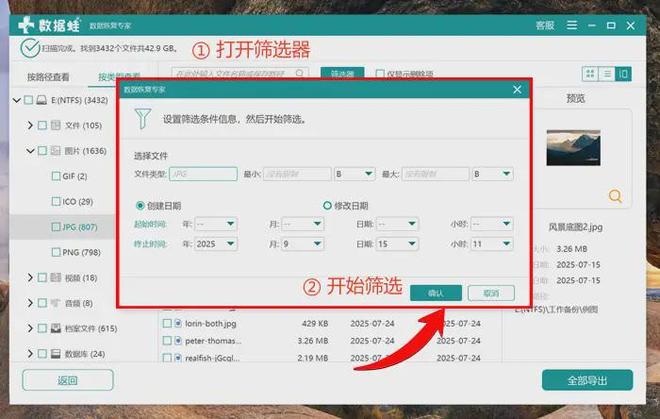
Task: Switch to grid thumbnail view
Action: tap(590, 74)
